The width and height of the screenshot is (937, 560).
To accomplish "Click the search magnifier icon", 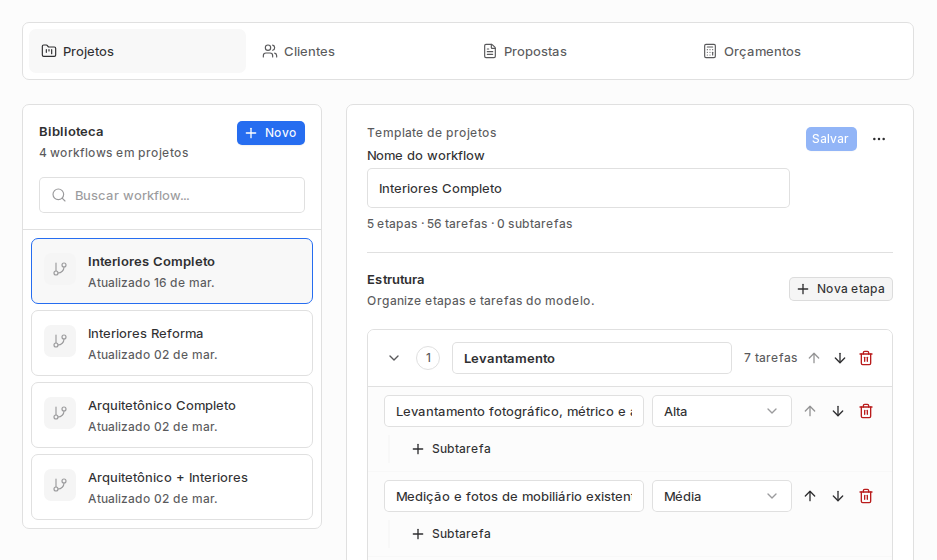I will coord(59,195).
